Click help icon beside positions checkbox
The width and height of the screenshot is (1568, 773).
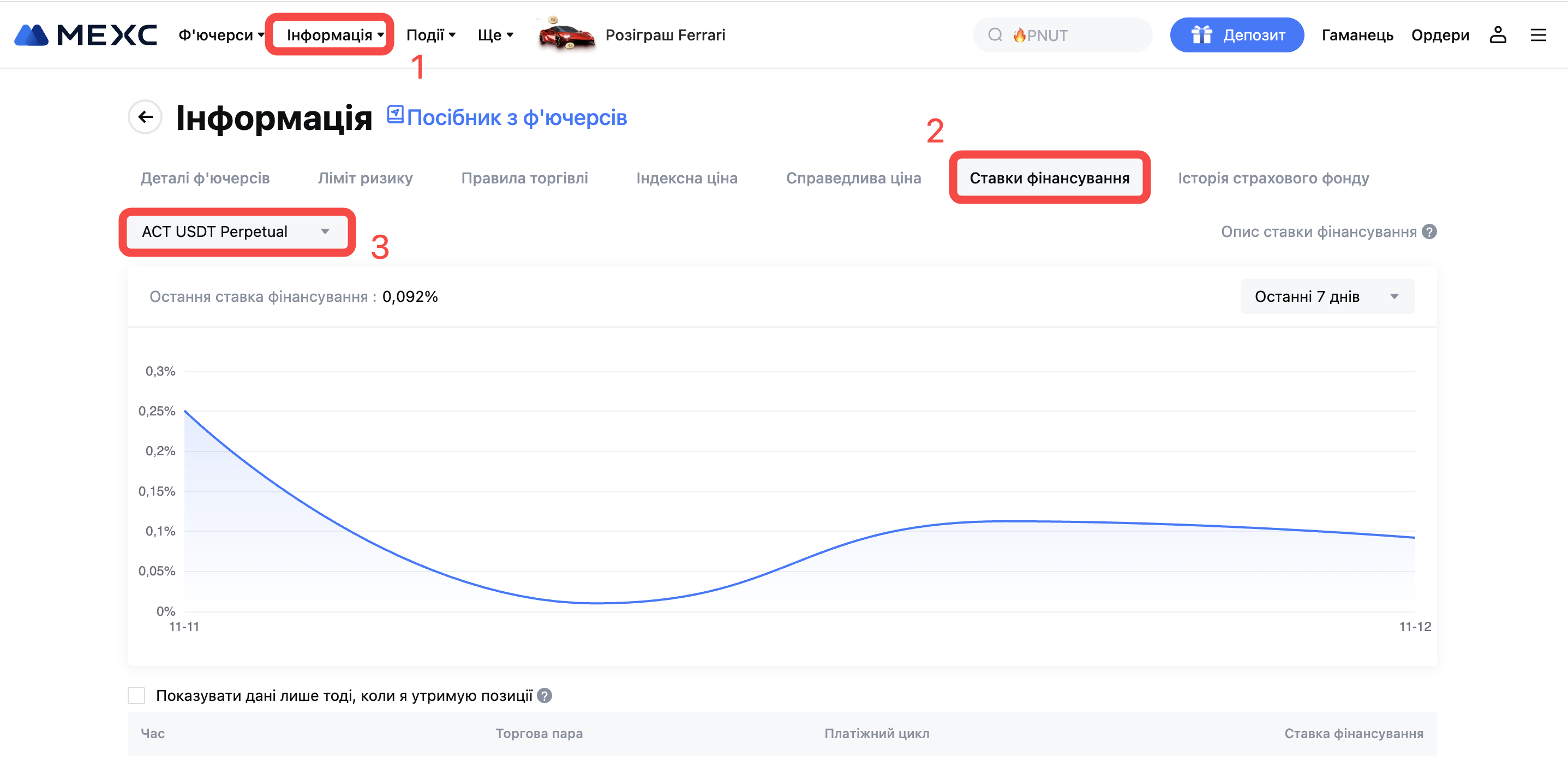(x=545, y=695)
